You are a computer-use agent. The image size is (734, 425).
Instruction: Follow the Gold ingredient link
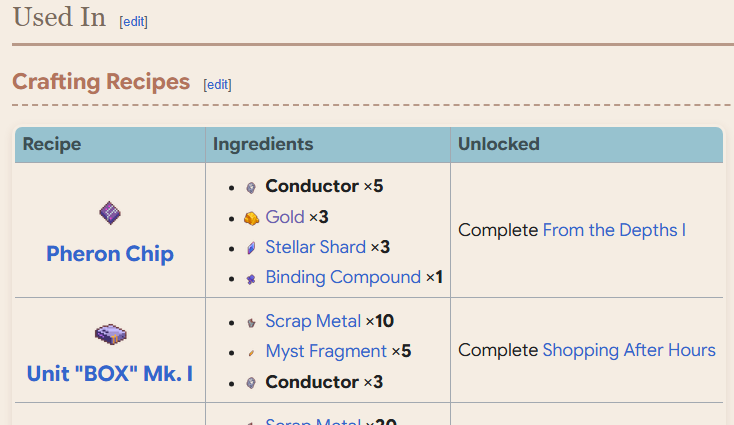tap(285, 217)
